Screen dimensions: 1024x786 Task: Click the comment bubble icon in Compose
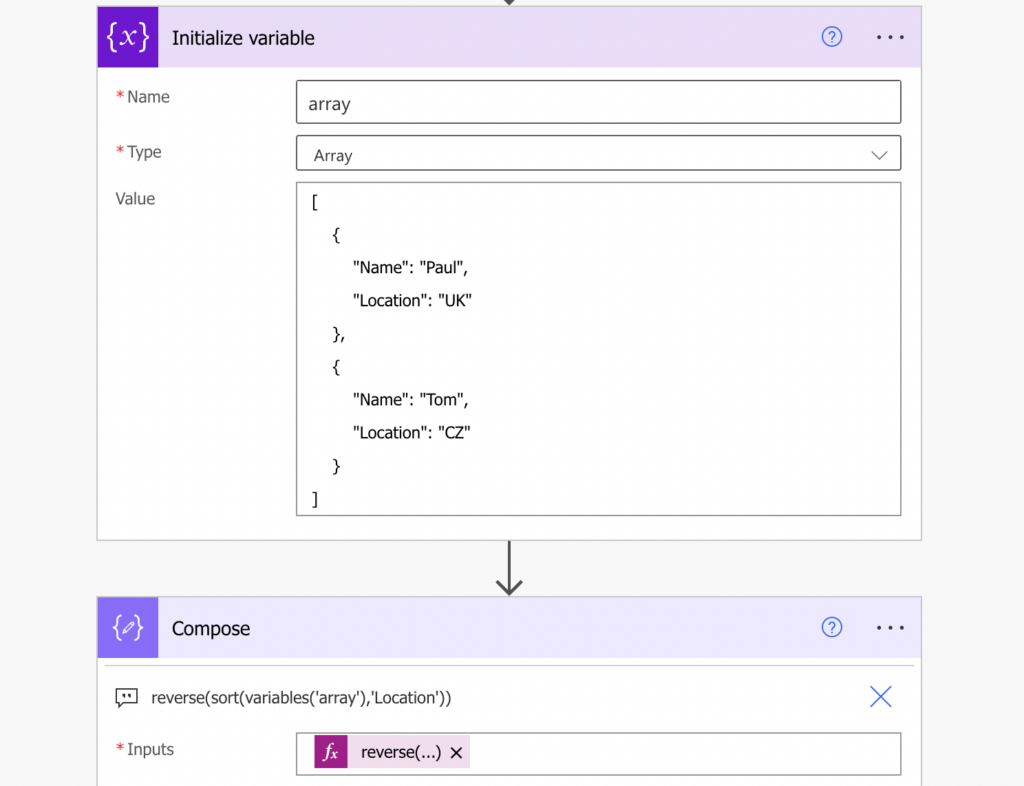127,697
